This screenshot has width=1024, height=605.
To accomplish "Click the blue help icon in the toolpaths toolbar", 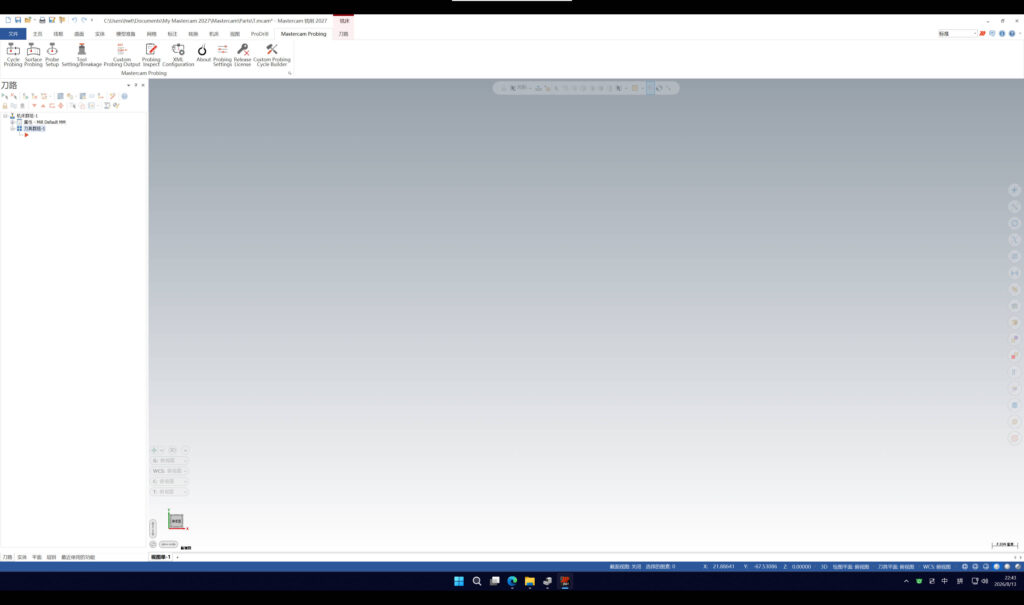I will point(125,96).
